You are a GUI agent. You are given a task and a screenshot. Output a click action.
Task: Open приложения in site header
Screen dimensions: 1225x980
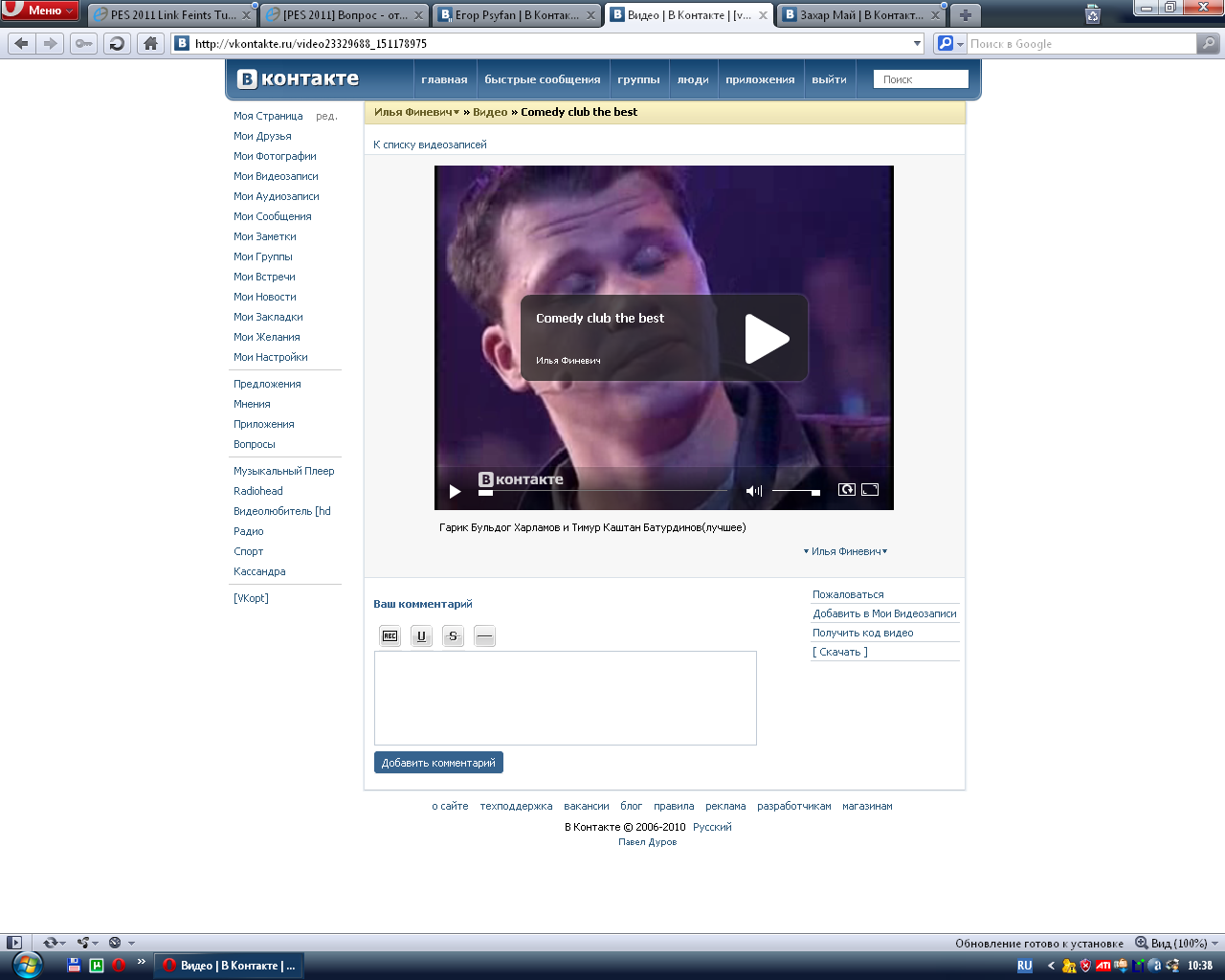point(760,79)
